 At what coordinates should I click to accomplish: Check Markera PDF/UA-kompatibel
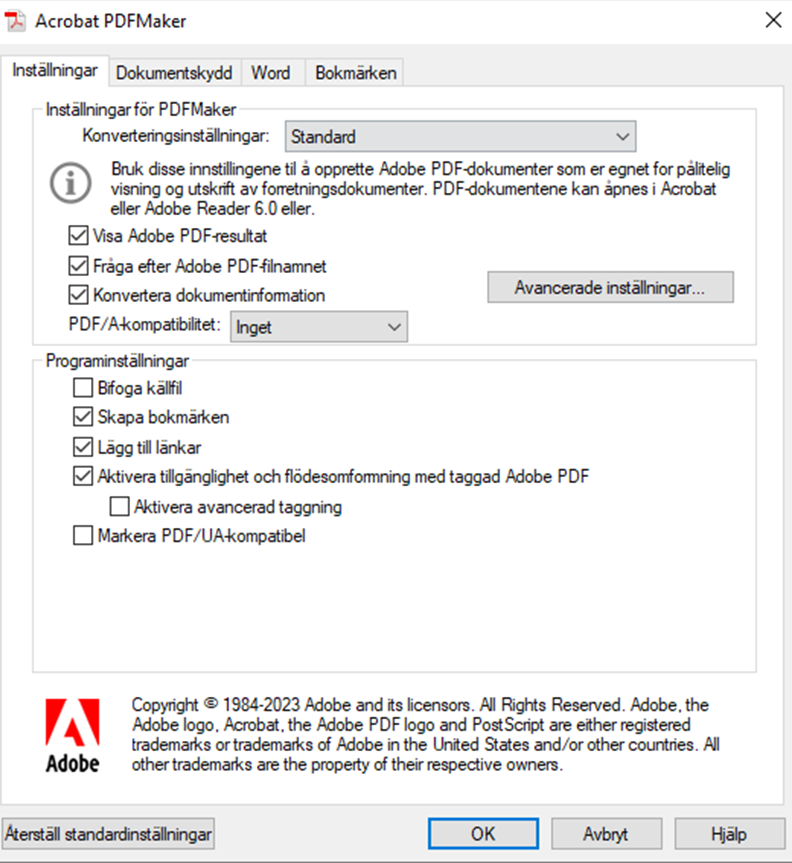click(82, 536)
